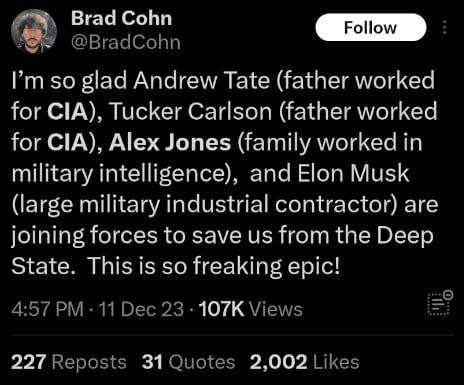View the 107K Views analytics
The height and width of the screenshot is (385, 464).
(251, 309)
